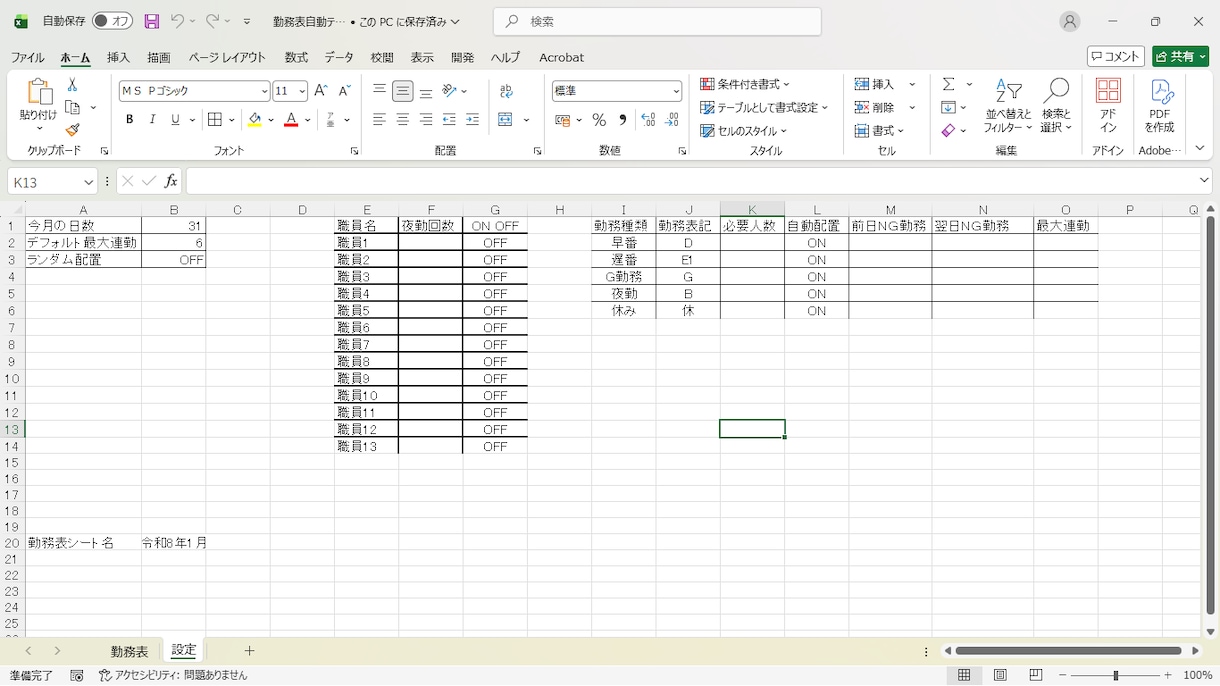This screenshot has width=1220, height=686.
Task: Align text to the right
Action: pyautogui.click(x=426, y=120)
